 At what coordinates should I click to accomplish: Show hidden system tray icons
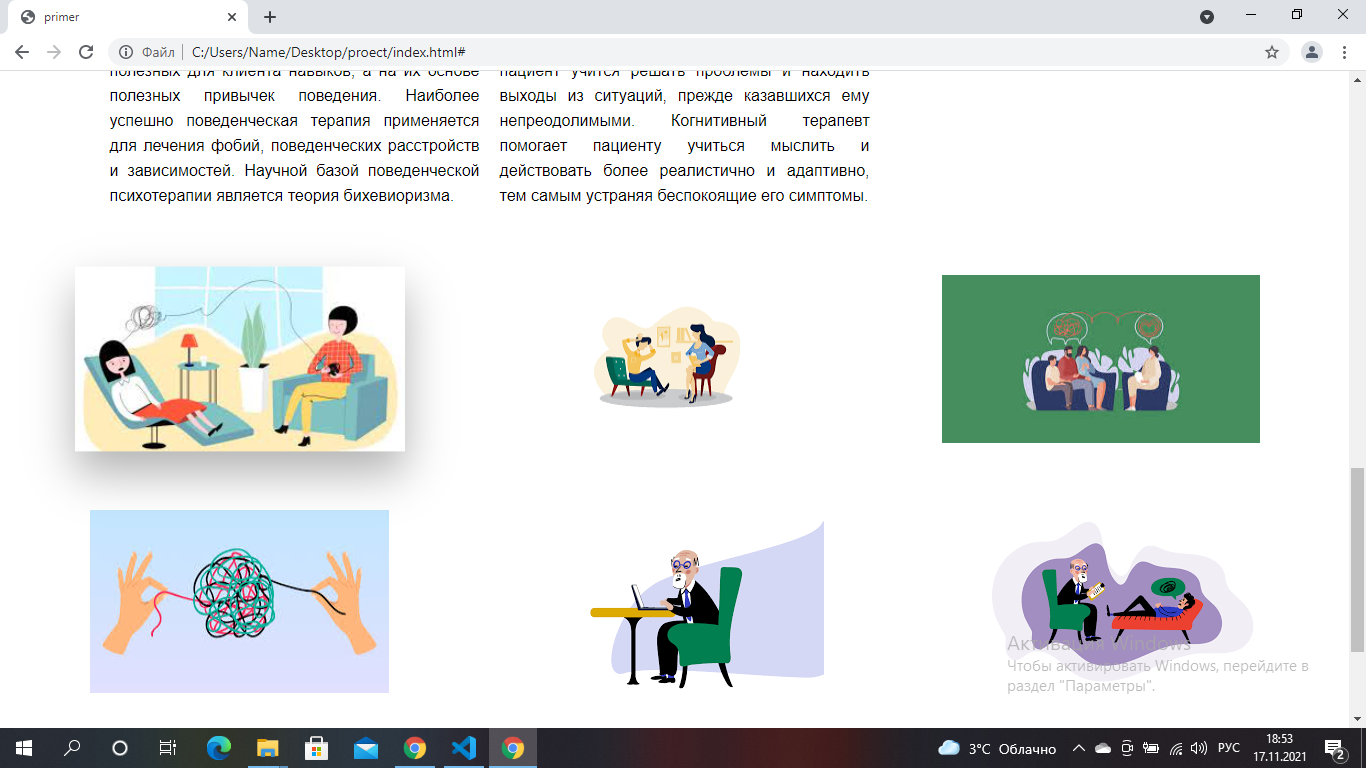pos(1079,748)
